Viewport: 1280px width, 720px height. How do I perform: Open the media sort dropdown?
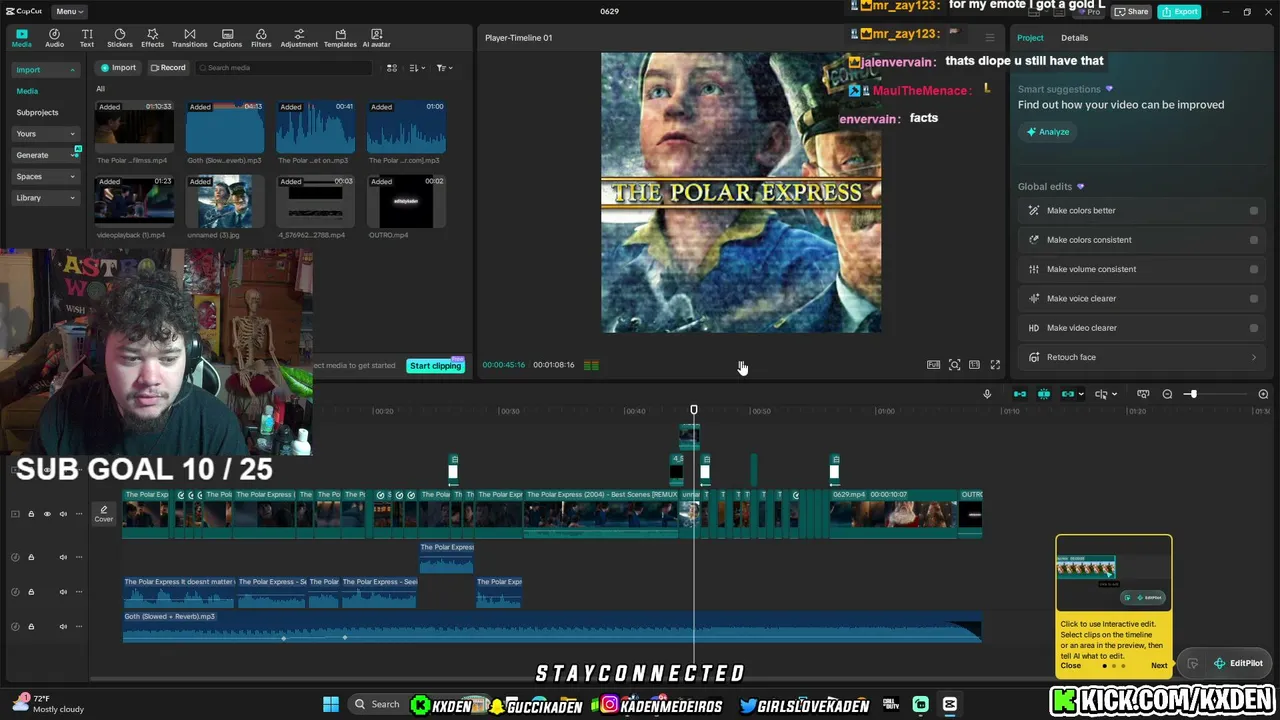pyautogui.click(x=417, y=68)
